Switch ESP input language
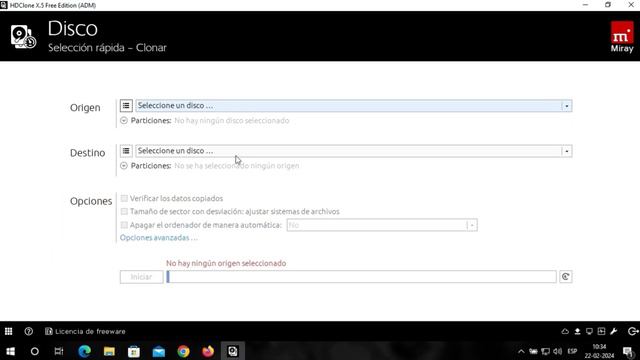The image size is (640, 360). (x=572, y=351)
